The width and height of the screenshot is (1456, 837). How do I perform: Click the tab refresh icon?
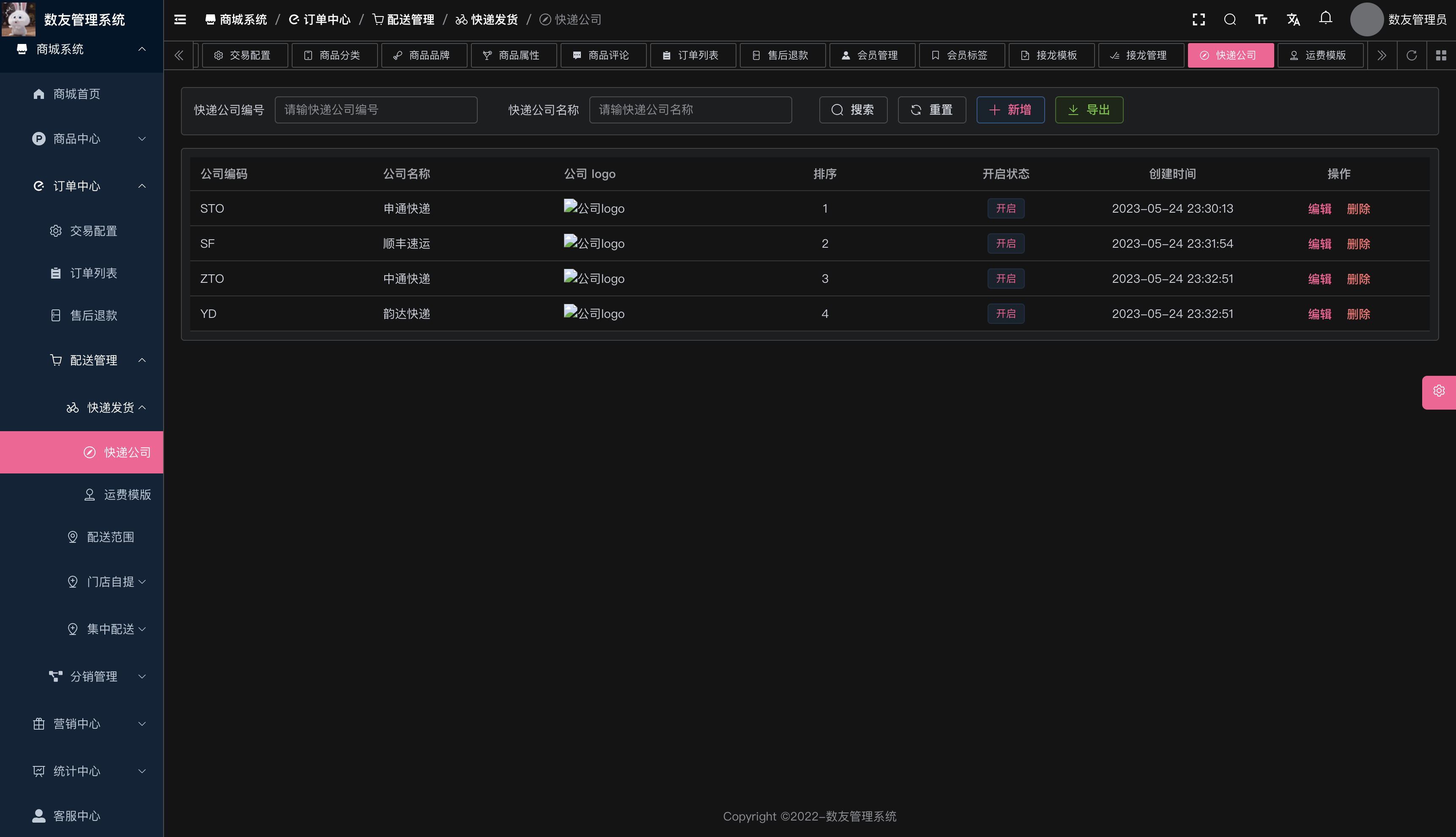[x=1411, y=55]
